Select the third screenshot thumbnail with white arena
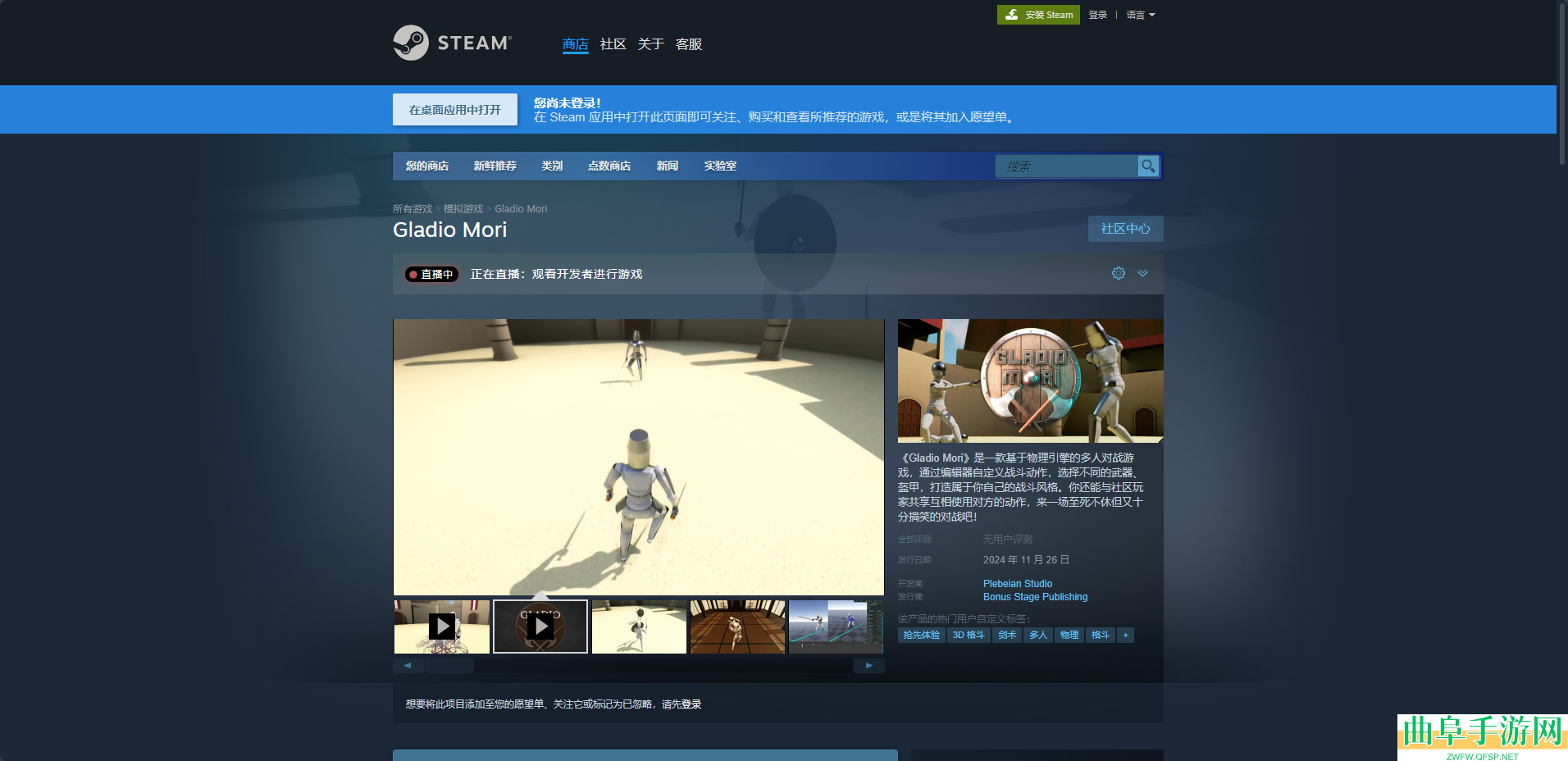Image resolution: width=1568 pixels, height=761 pixels. (x=639, y=627)
